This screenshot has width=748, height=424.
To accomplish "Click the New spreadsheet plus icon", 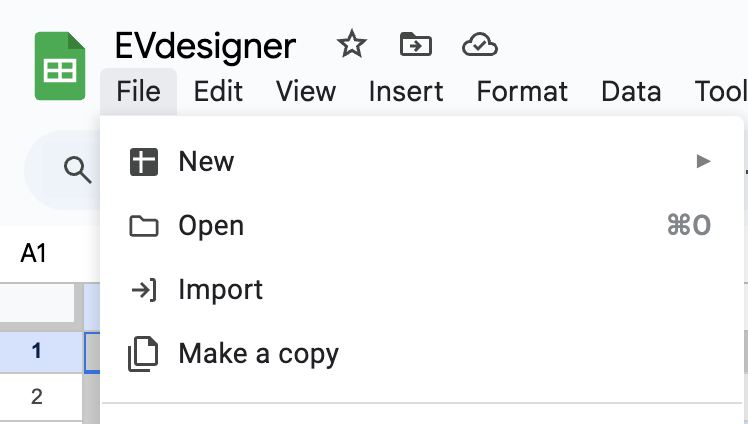I will [x=144, y=162].
